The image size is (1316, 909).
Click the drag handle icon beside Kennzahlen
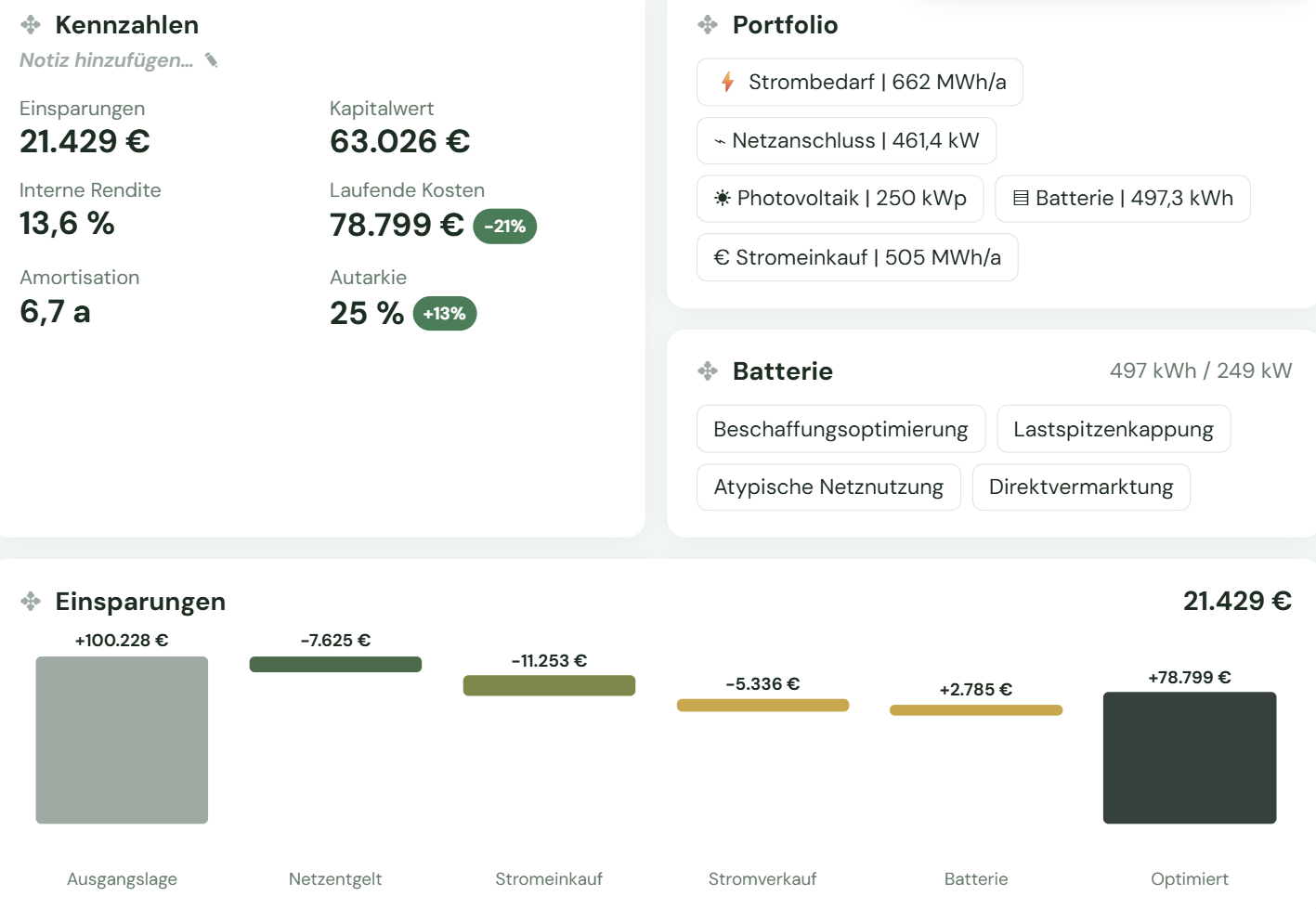(x=31, y=25)
